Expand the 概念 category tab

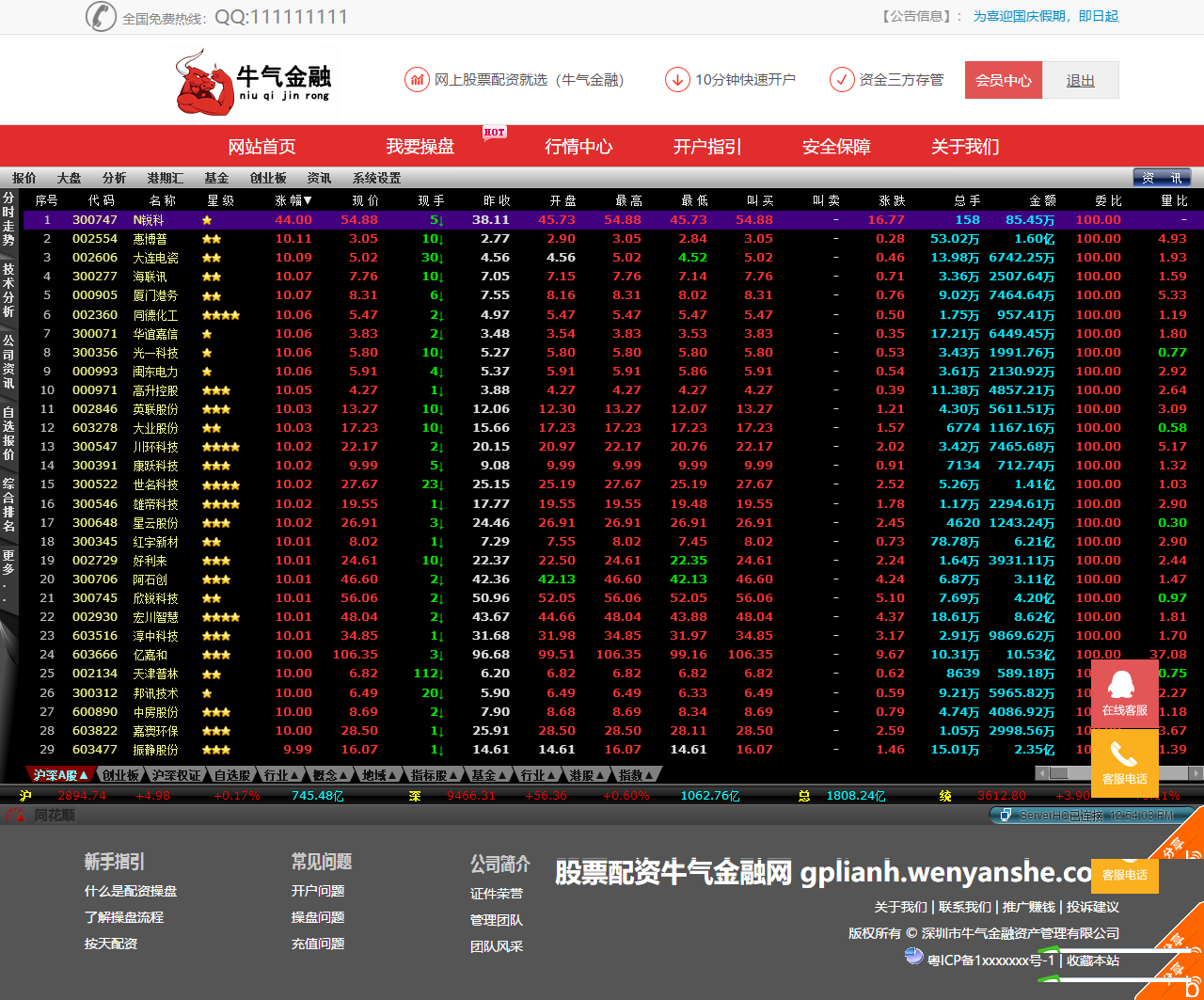click(330, 775)
